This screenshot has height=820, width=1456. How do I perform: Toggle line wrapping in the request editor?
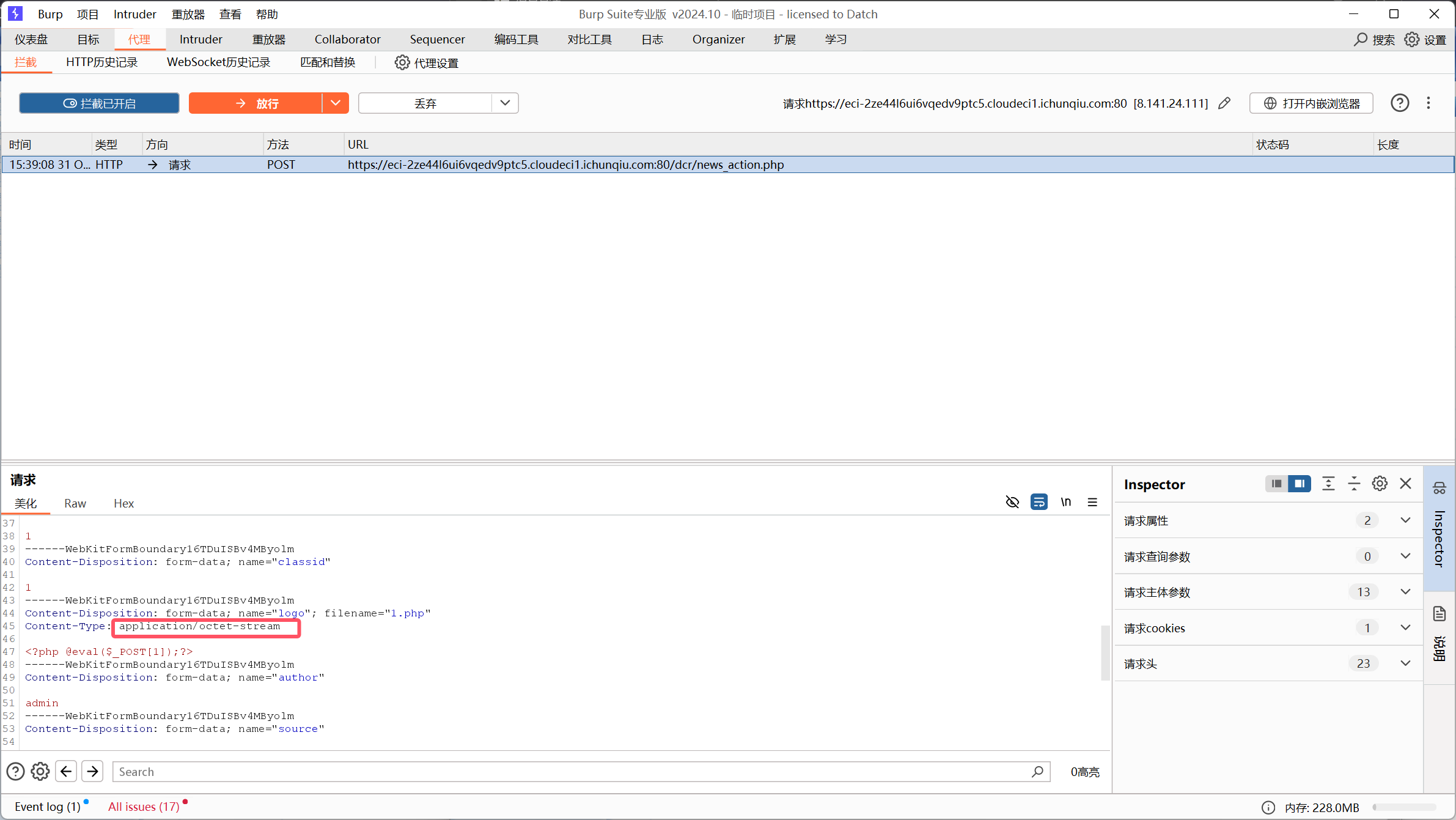[x=1039, y=502]
